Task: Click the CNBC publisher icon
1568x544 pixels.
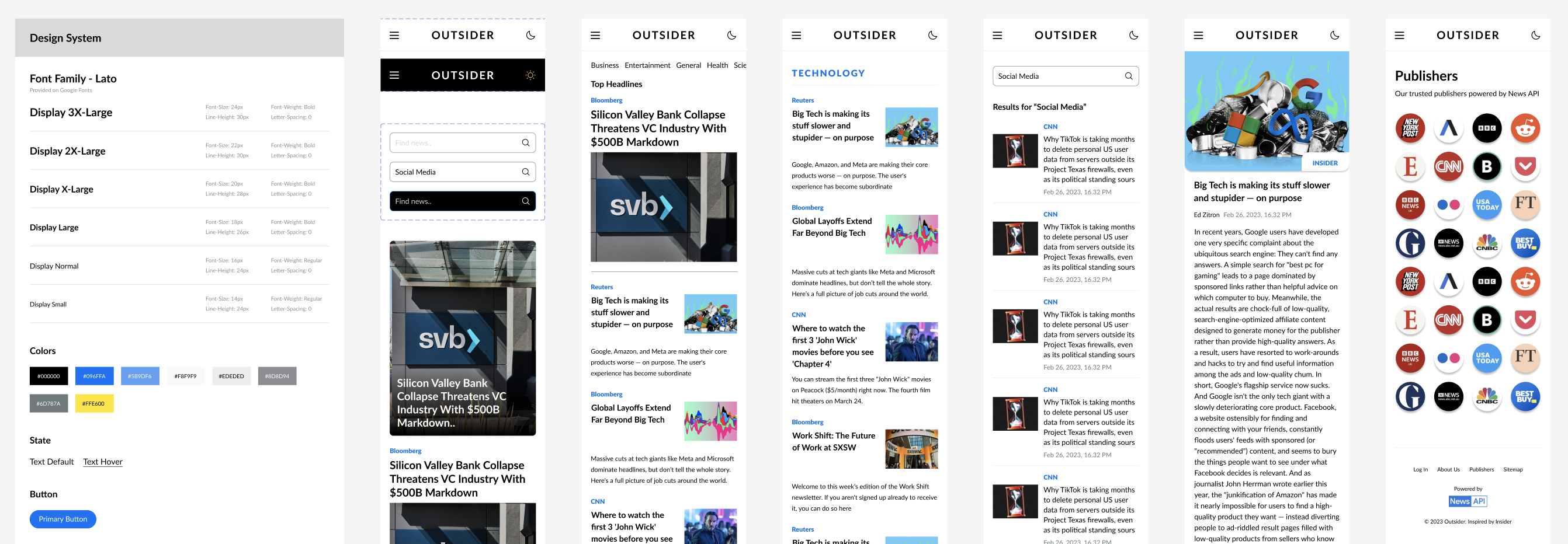Action: [1487, 243]
